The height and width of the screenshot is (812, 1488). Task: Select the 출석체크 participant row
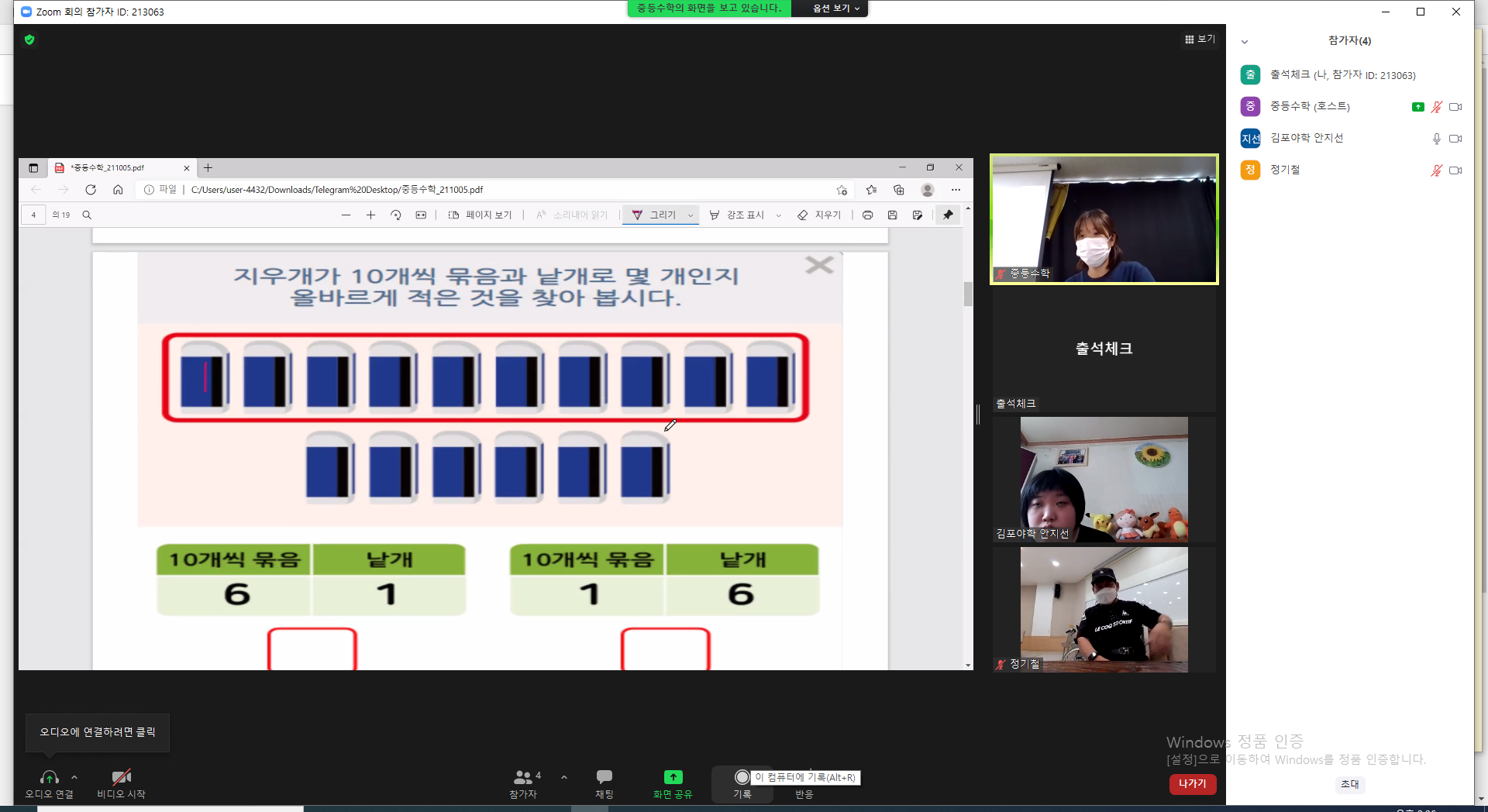(x=1352, y=74)
